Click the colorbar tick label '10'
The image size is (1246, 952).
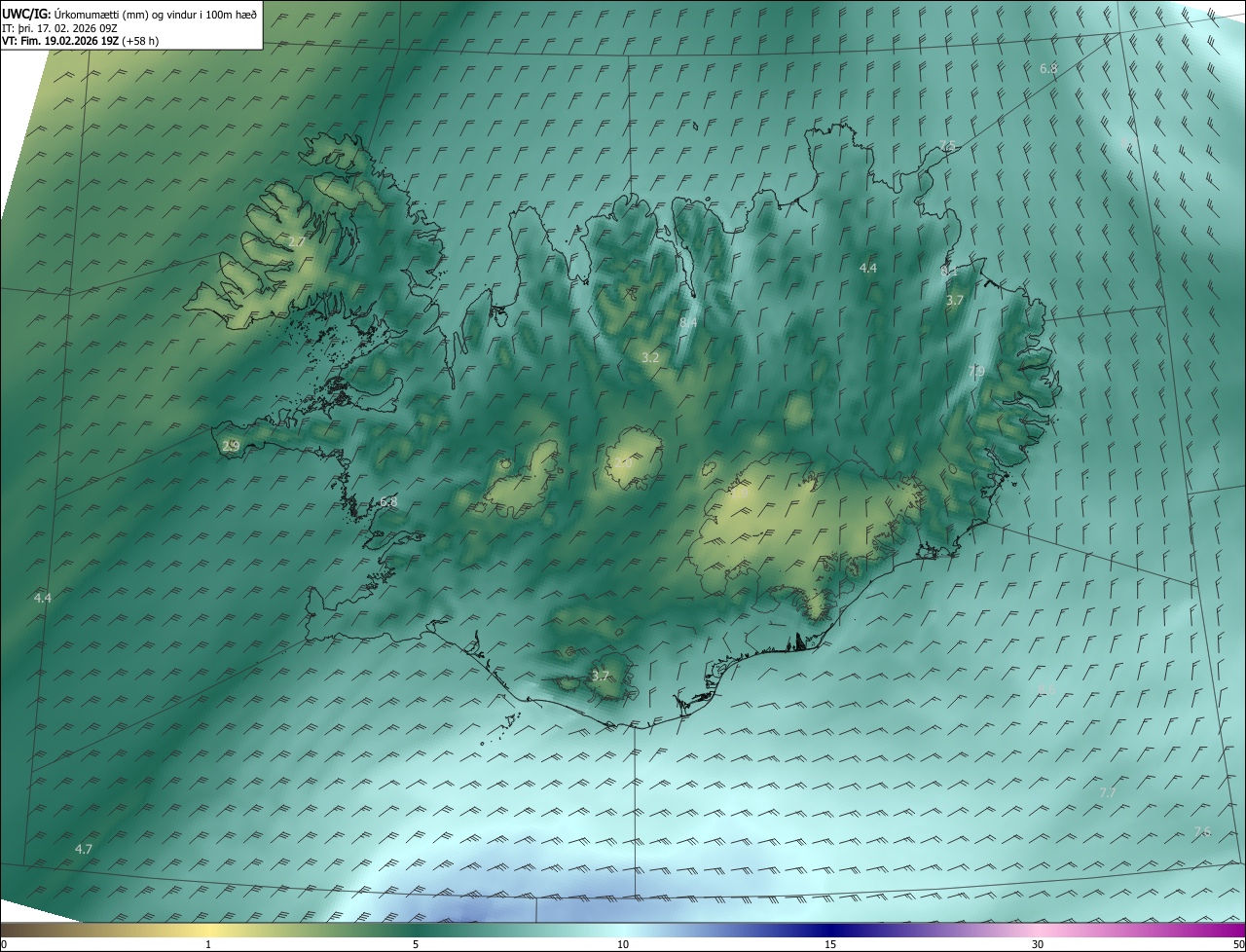point(623,944)
